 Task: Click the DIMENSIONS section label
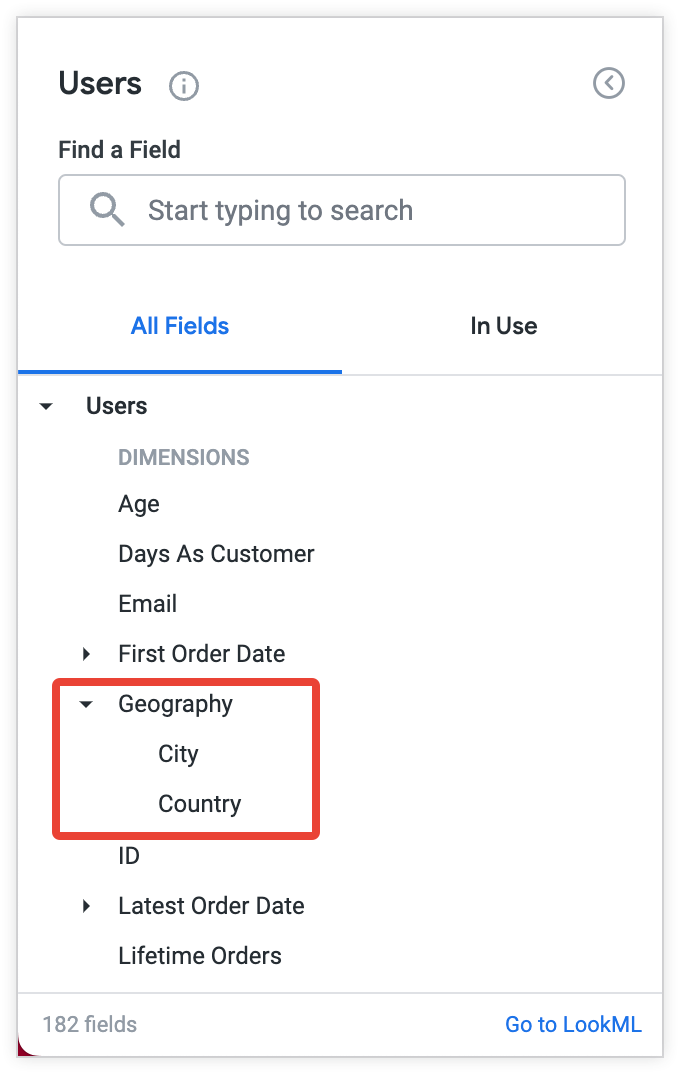click(x=184, y=457)
